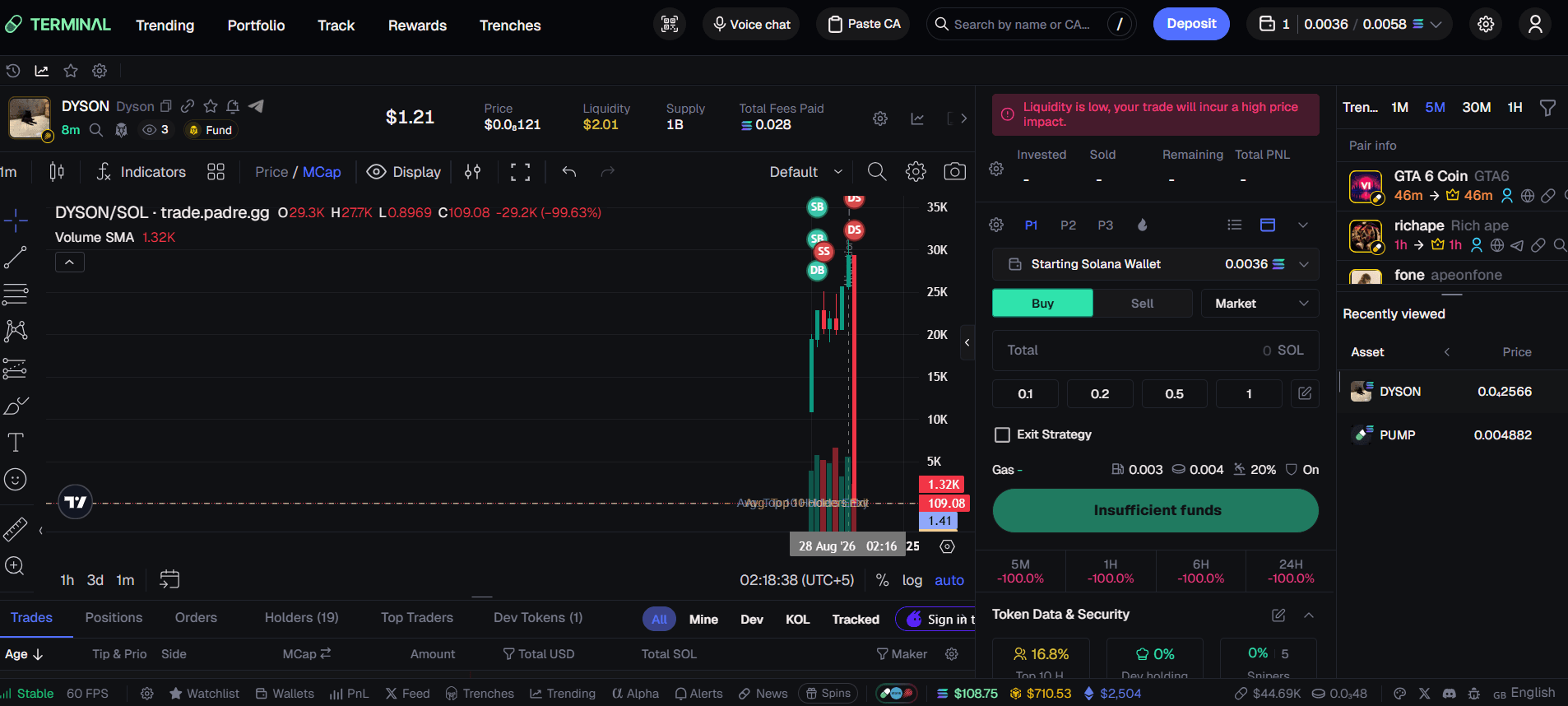Click the Paste CA button

pos(863,24)
